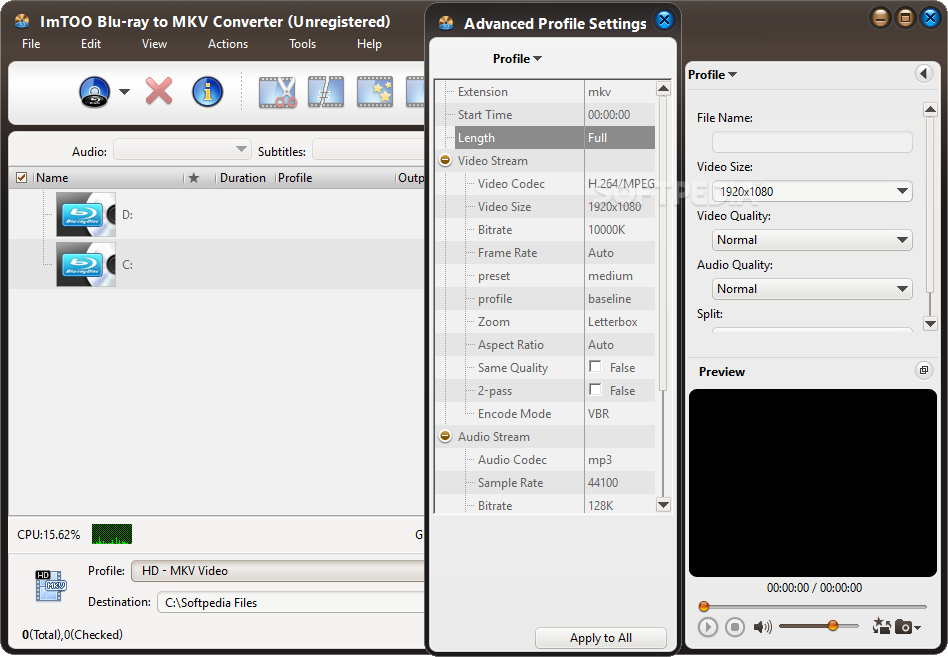Click the Sample Rate 44100 value
This screenshot has height=657, width=948.
point(620,482)
